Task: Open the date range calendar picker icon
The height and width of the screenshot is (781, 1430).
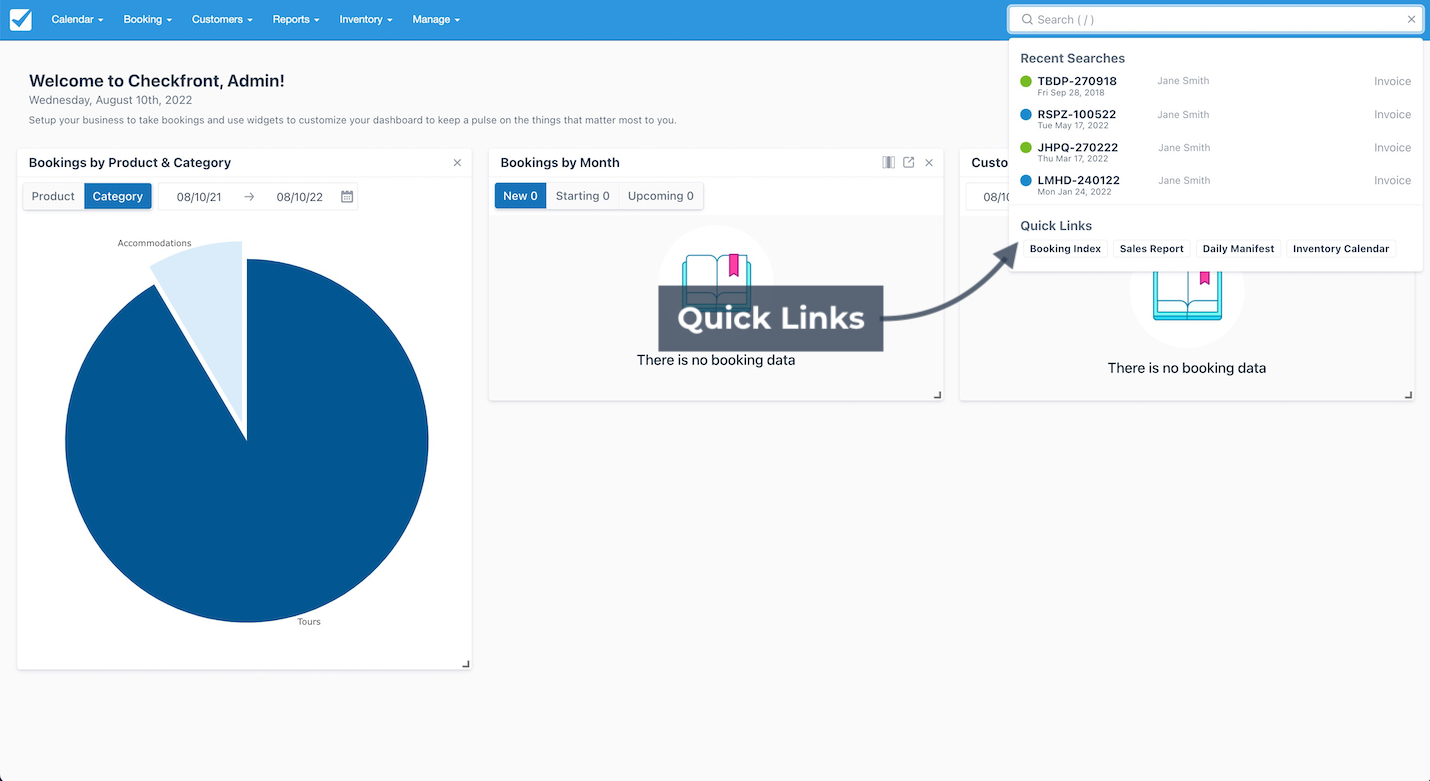Action: 347,197
